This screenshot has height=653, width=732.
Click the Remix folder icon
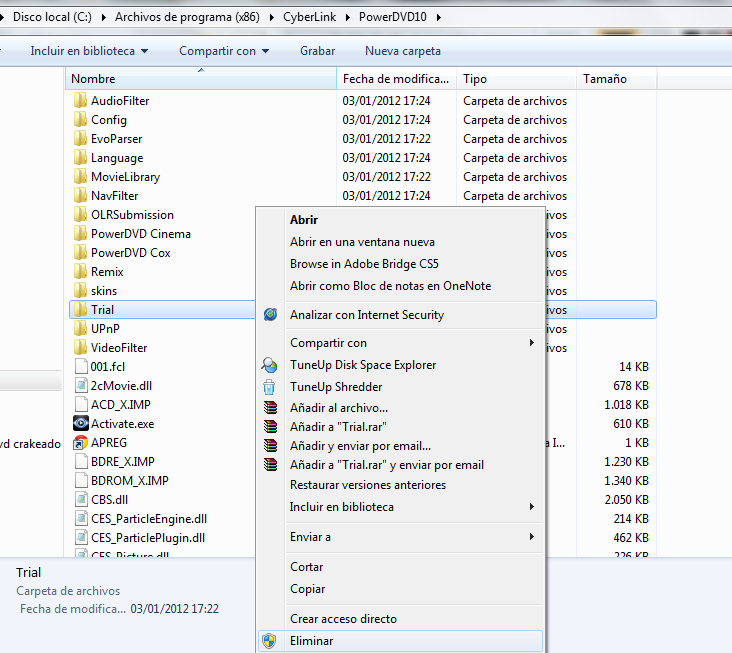pyautogui.click(x=80, y=272)
